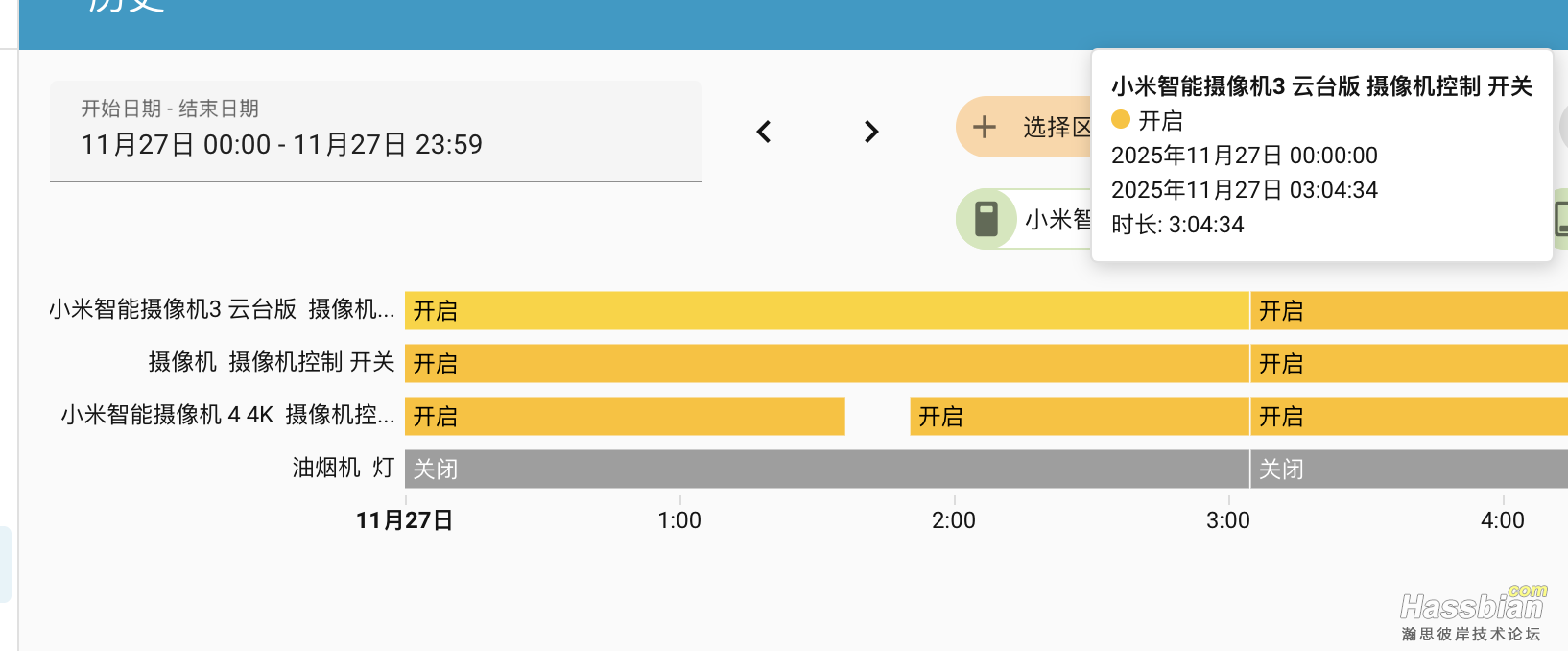Screen dimensions: 1568x651
Task: Click the partially visible device icon at the right edge
Action: click(1561, 219)
